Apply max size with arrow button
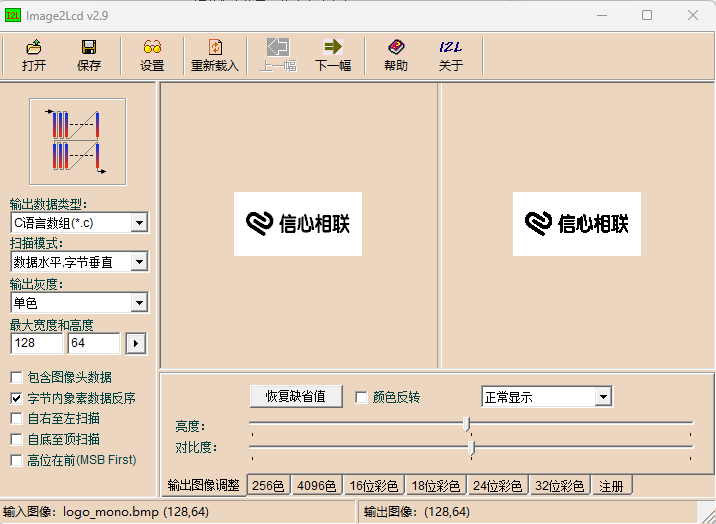This screenshot has height=524, width=716. [x=136, y=343]
